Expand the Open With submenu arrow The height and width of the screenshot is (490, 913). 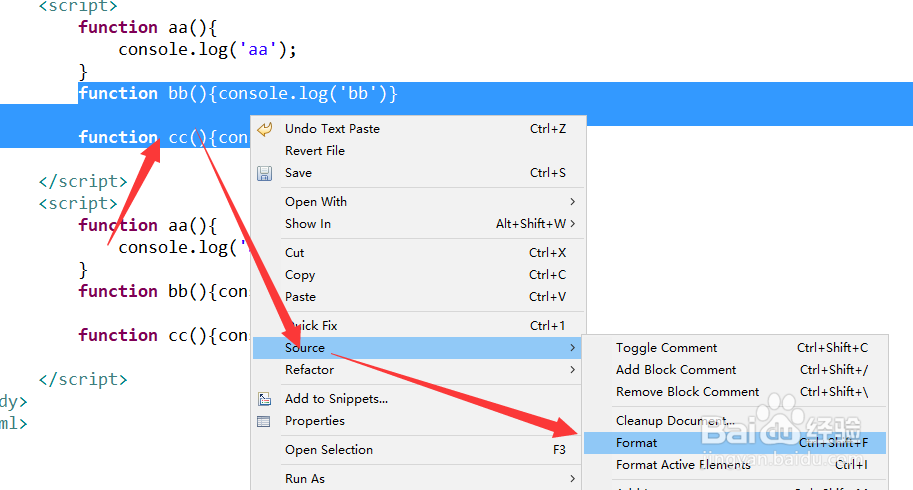point(572,201)
